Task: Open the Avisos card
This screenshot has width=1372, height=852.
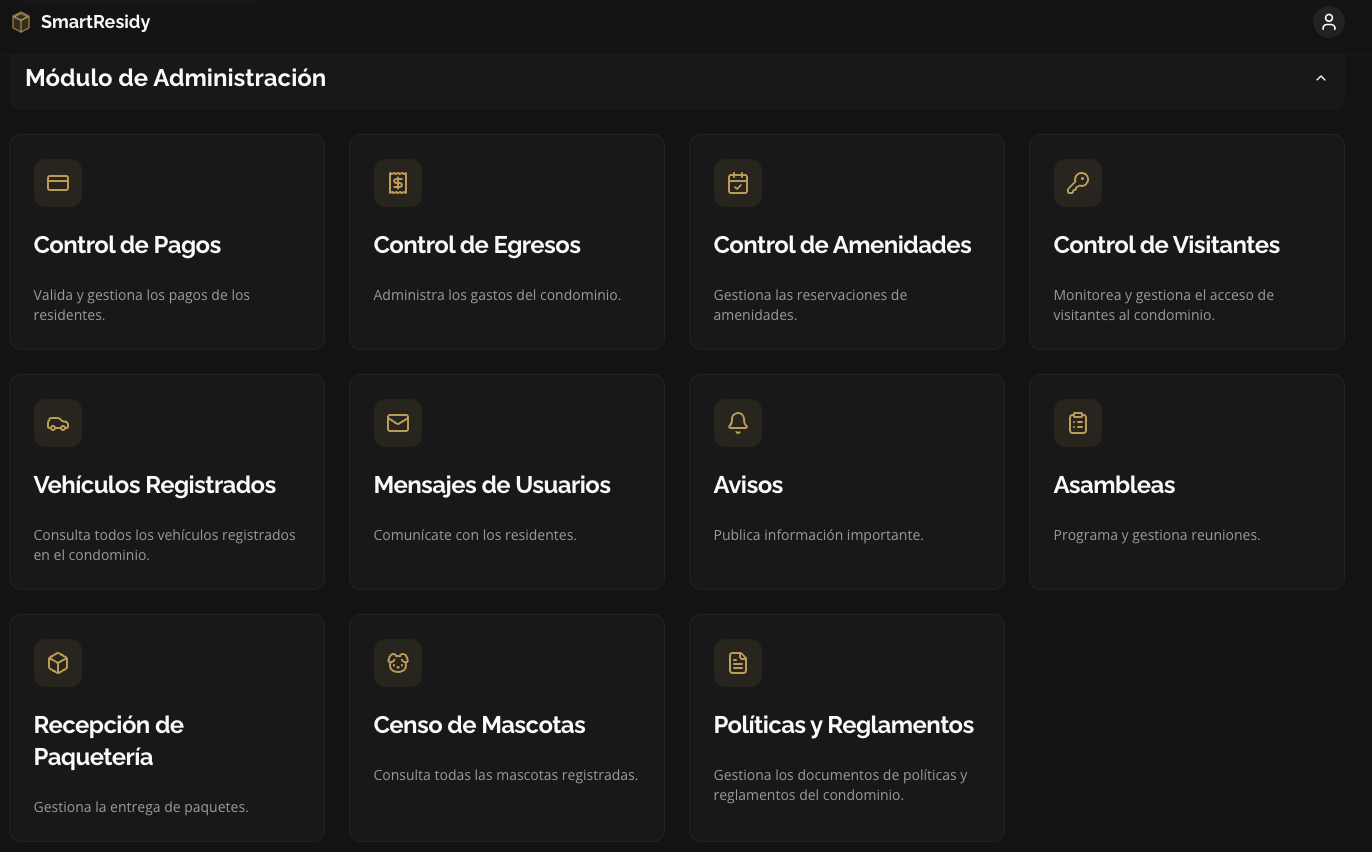Action: point(847,481)
